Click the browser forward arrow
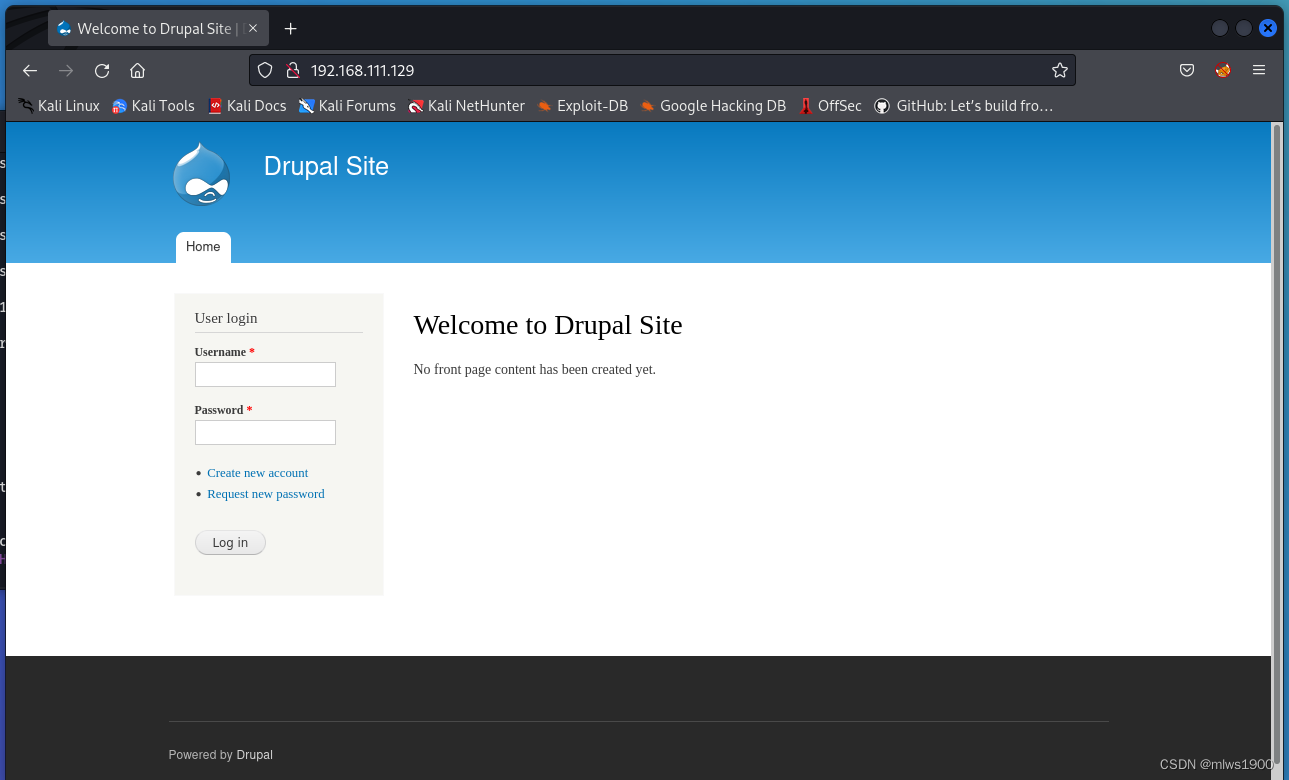 point(66,71)
